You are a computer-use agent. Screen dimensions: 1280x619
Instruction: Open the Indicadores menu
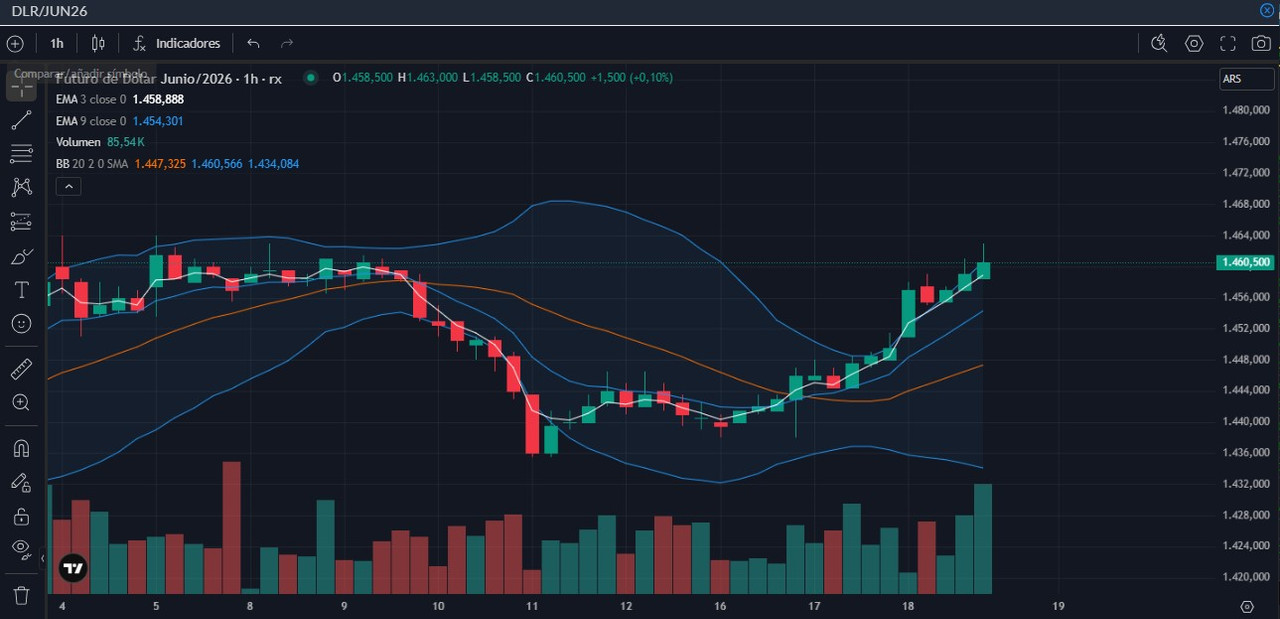click(x=176, y=43)
